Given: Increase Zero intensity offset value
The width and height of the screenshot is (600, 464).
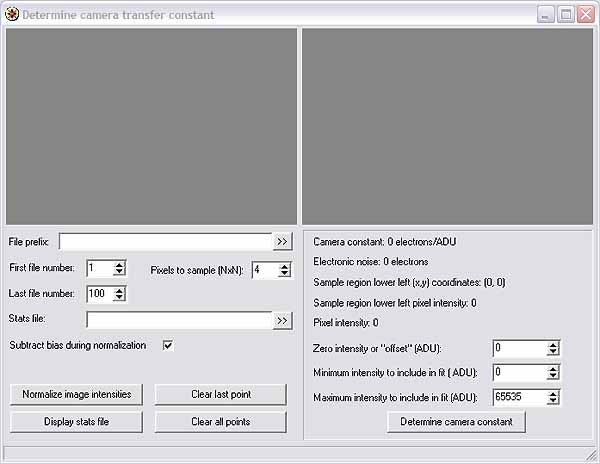Looking at the screenshot, I should pyautogui.click(x=553, y=345).
